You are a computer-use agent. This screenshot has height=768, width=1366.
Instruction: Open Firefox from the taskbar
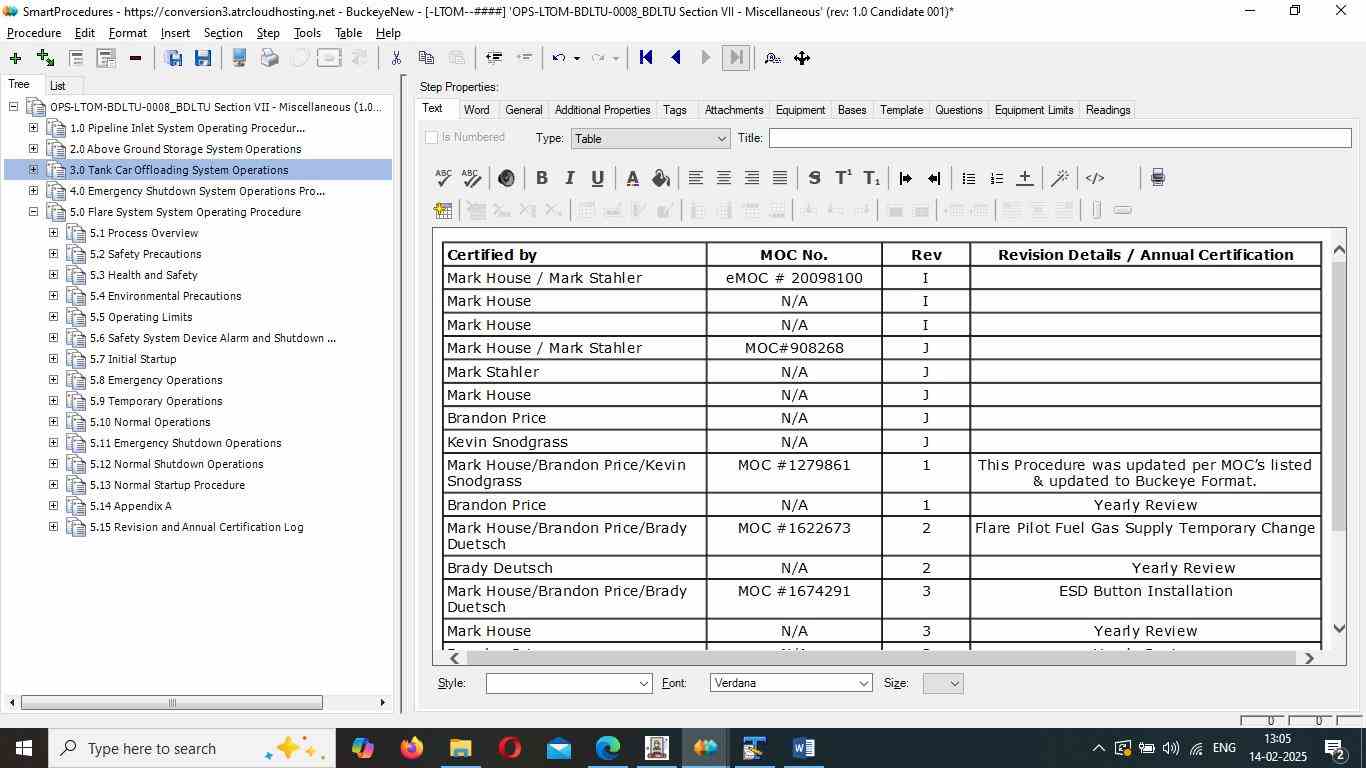411,748
